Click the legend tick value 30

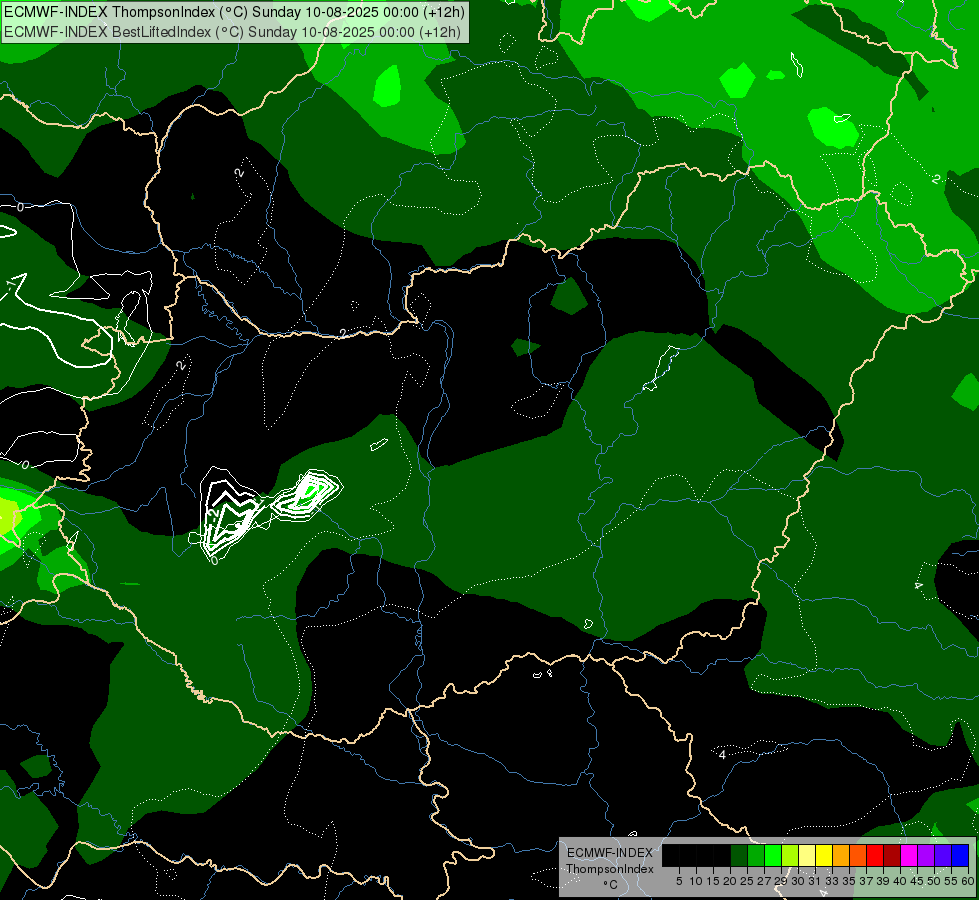(x=798, y=881)
